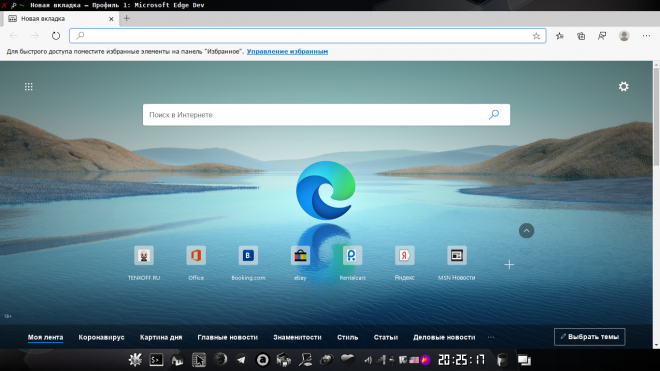Image resolution: width=660 pixels, height=371 pixels.
Task: Open the trash can taskbar icon
Action: [x=502, y=360]
